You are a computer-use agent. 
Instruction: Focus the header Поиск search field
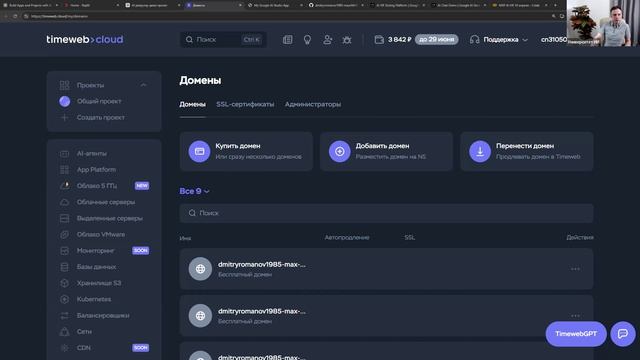(223, 40)
